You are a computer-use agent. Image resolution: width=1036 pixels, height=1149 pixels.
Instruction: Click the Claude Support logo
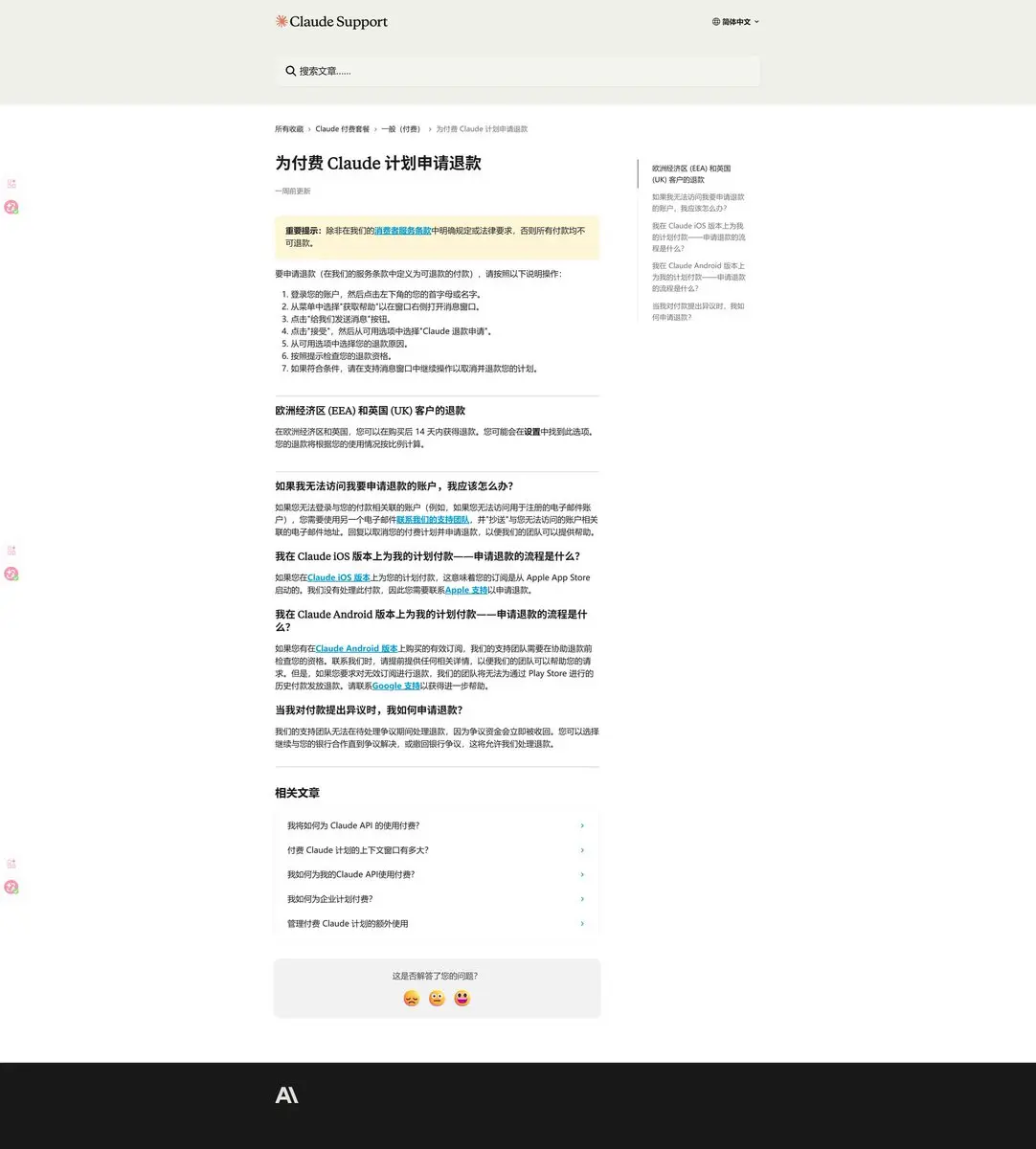(x=331, y=21)
